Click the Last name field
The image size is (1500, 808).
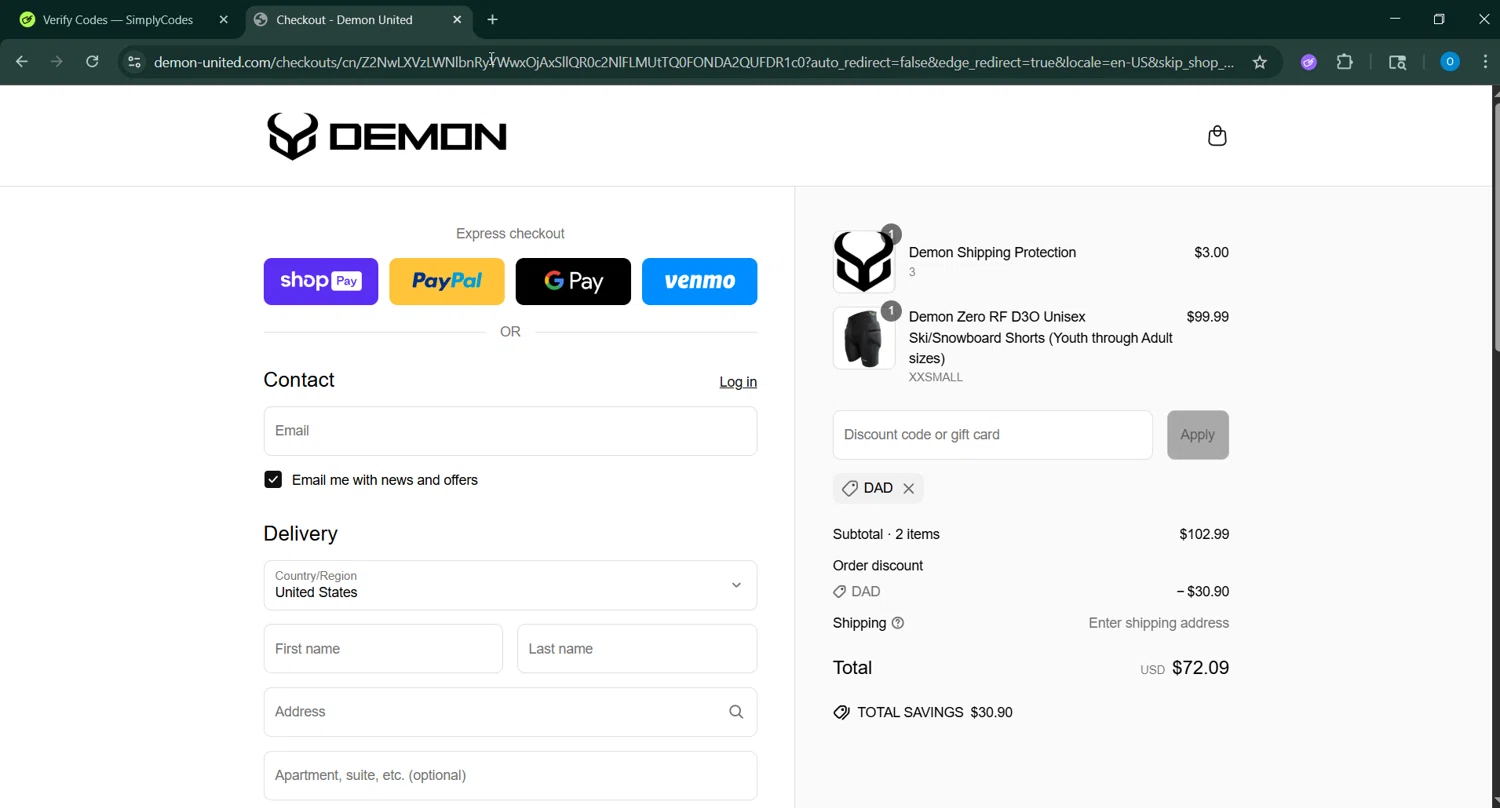click(637, 649)
